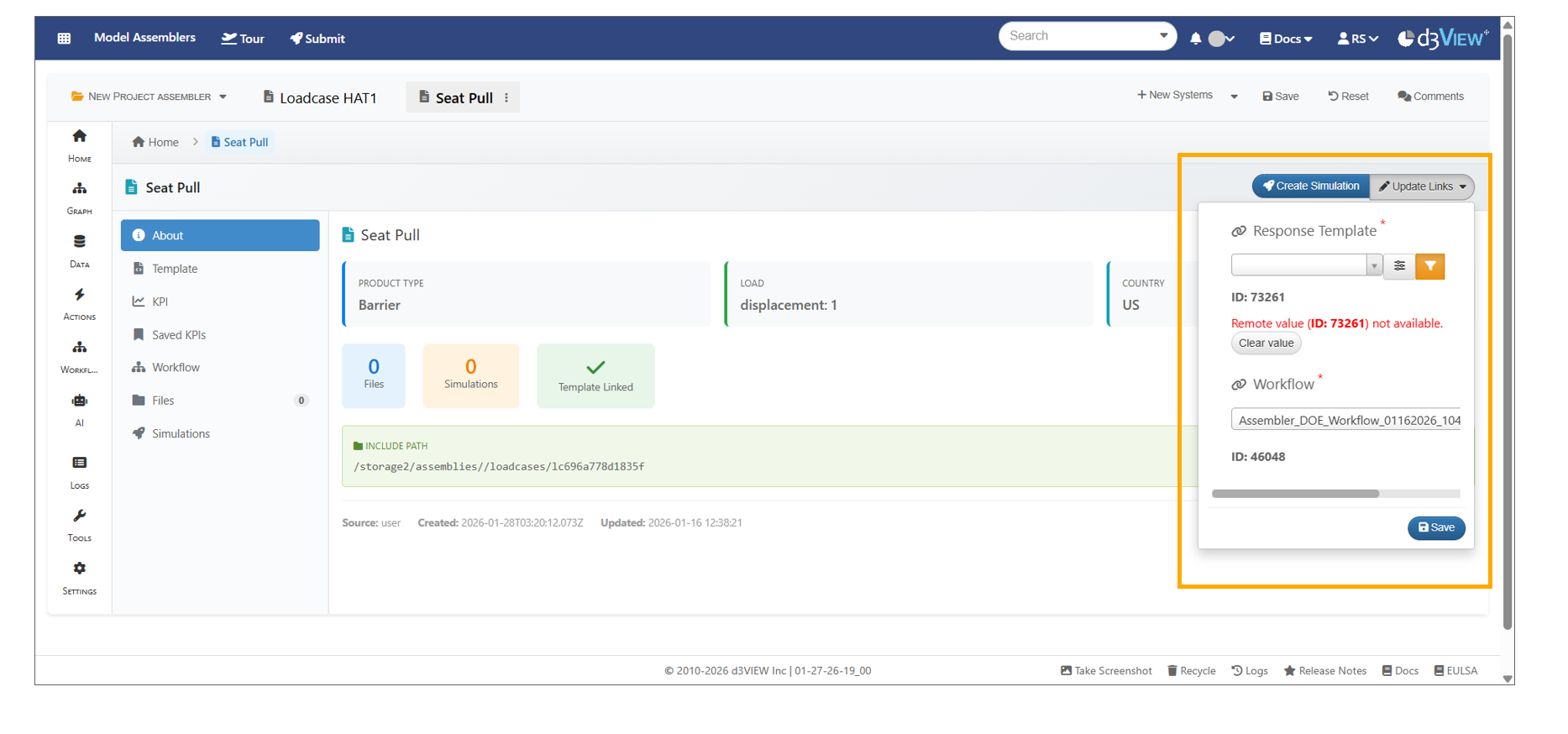
Task: Click the Response Template settings sliders icon
Action: pos(1399,266)
